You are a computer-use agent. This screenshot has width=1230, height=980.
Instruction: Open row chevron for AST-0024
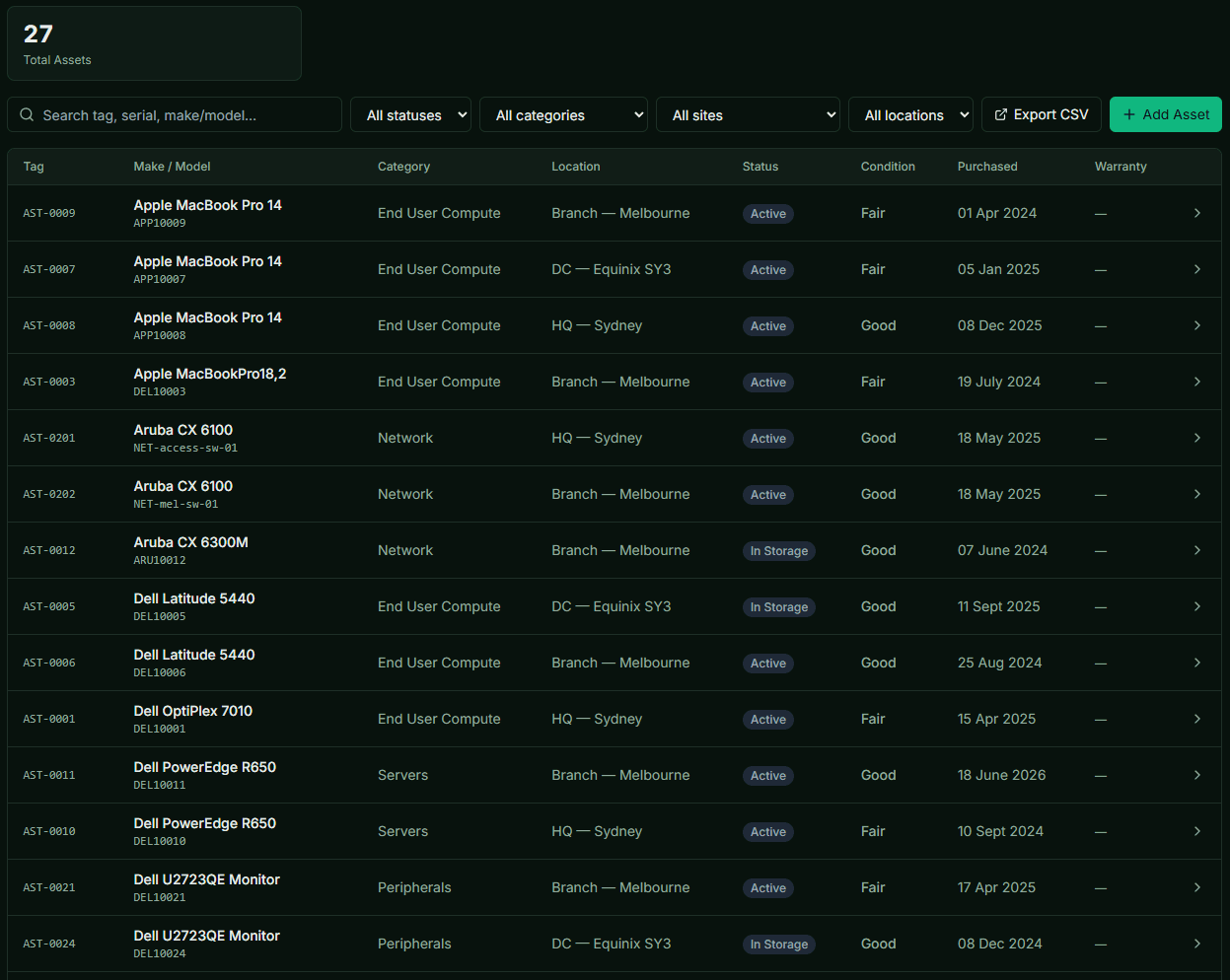point(1197,944)
